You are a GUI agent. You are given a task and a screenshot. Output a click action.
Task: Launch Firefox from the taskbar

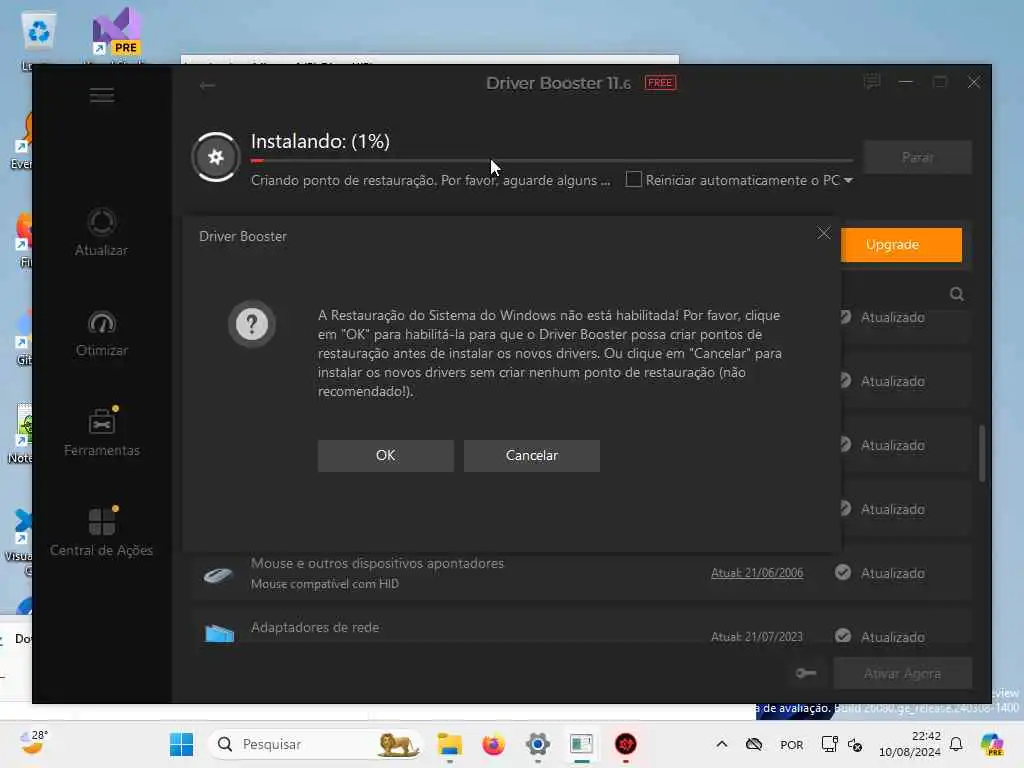[x=493, y=744]
